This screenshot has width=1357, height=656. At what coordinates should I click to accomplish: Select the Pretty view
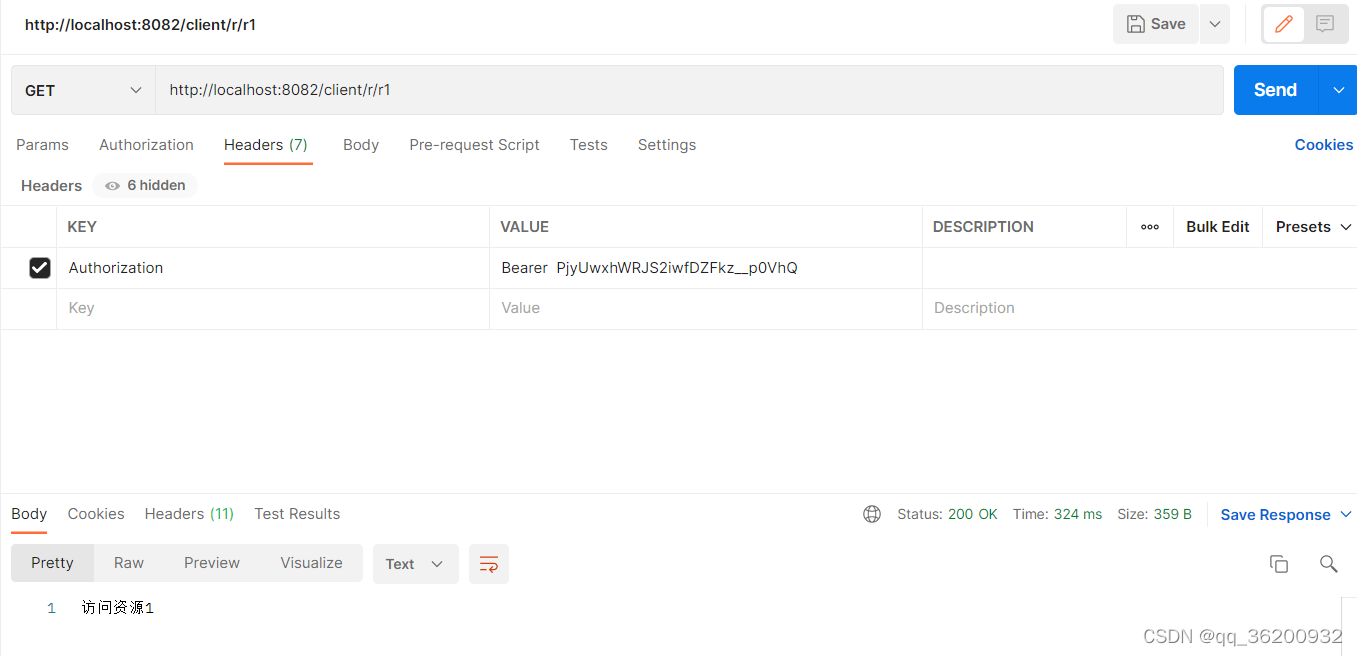[52, 563]
